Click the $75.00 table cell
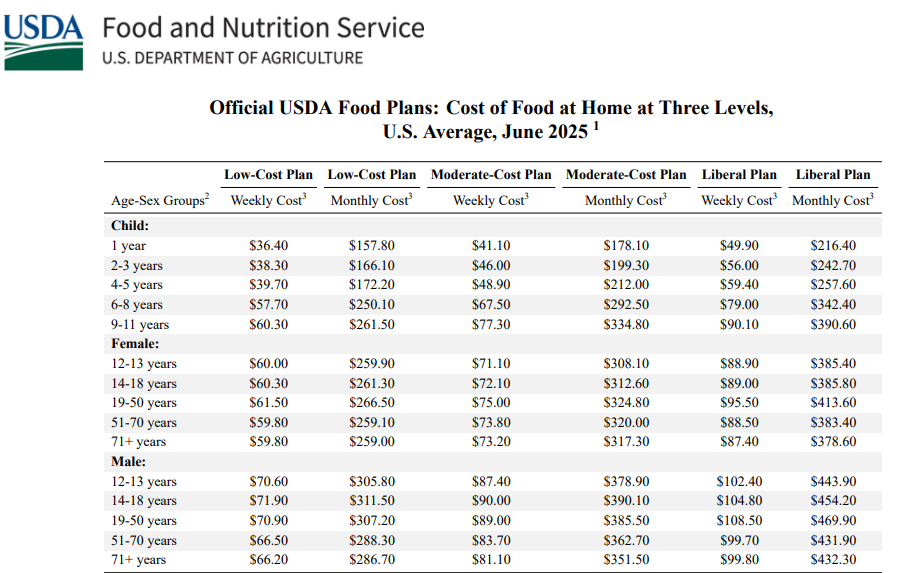This screenshot has width=922, height=573. click(490, 403)
